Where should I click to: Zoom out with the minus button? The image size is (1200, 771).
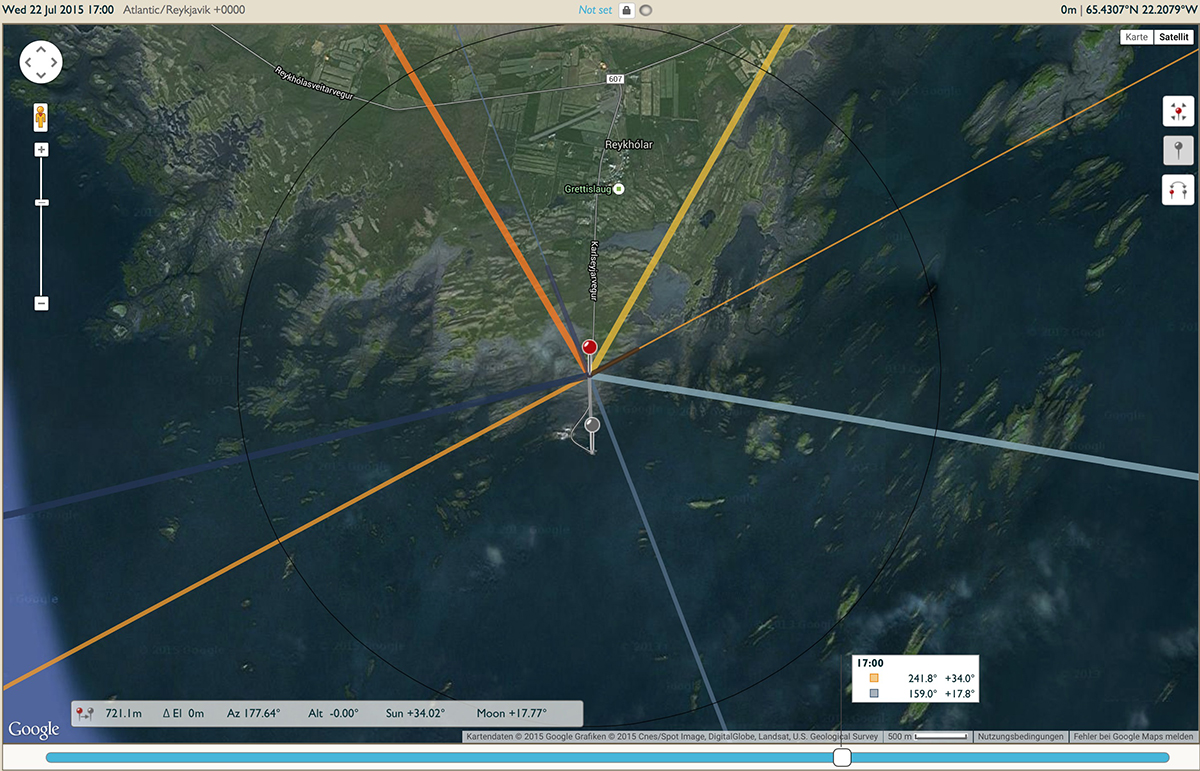click(41, 303)
